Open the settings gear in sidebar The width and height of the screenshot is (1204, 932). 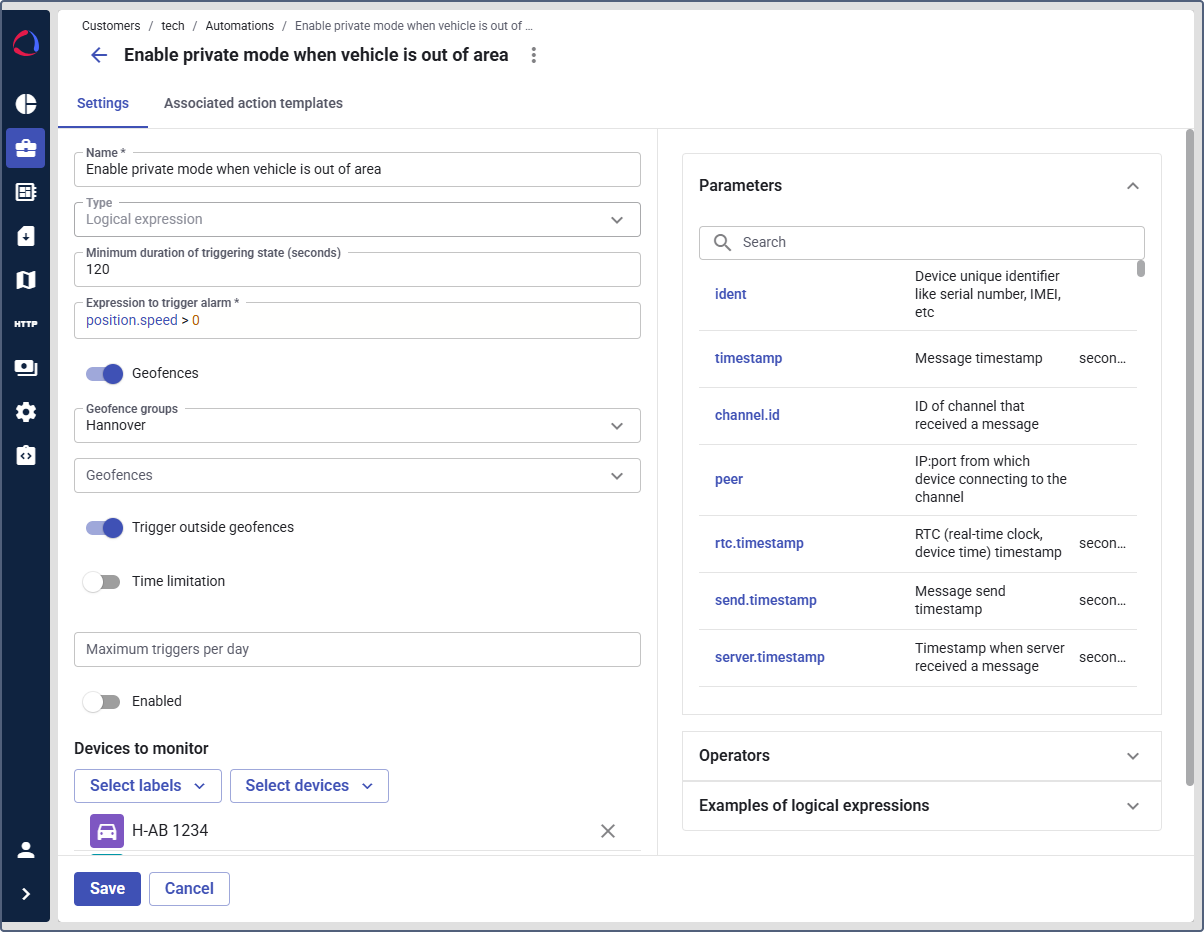click(26, 412)
